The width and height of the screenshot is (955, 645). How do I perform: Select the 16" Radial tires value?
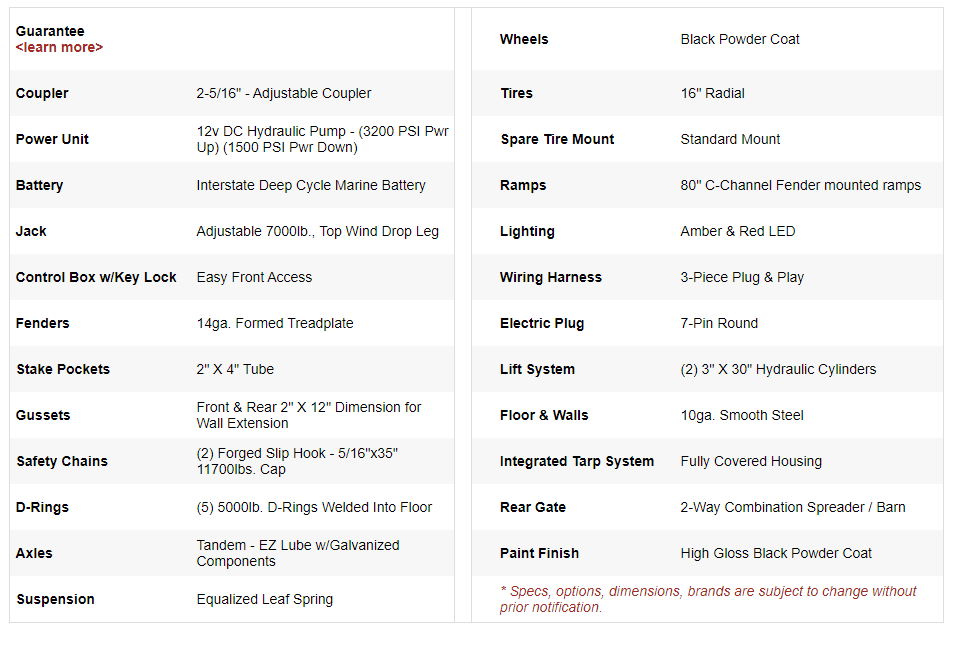712,93
